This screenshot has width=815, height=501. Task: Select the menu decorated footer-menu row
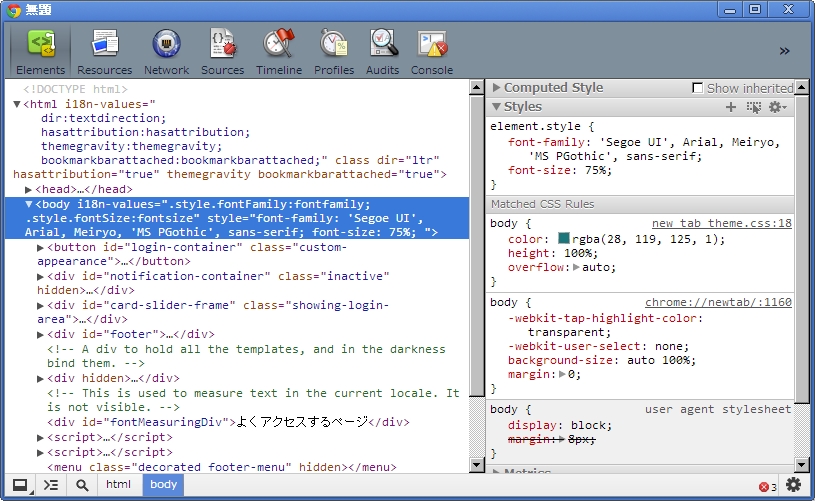coord(222,467)
